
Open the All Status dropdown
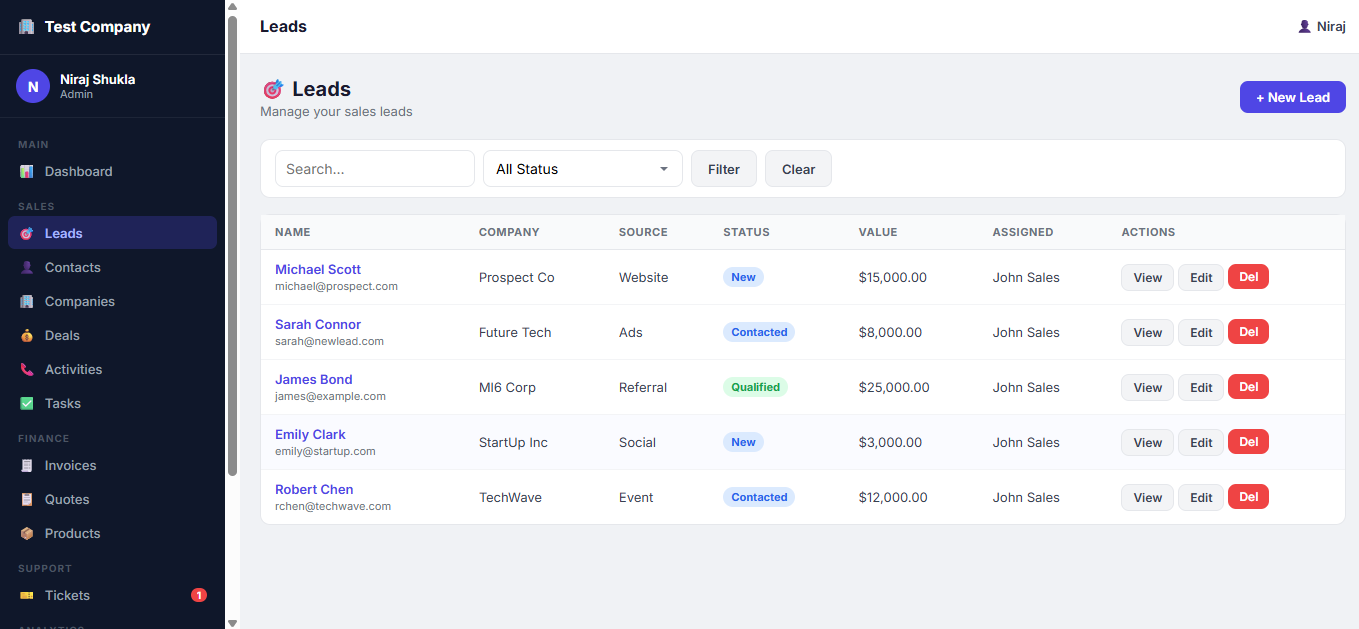pyautogui.click(x=582, y=169)
